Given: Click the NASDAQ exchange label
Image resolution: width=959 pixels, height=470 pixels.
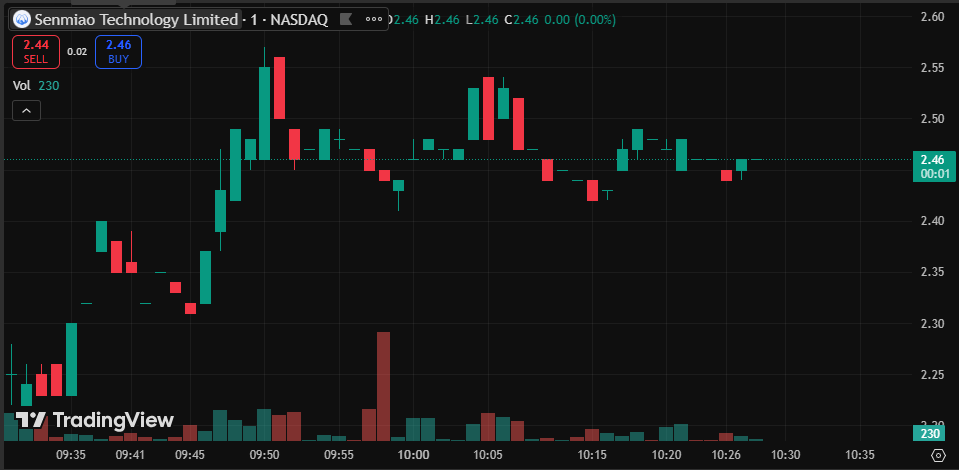Looking at the screenshot, I should tap(299, 20).
